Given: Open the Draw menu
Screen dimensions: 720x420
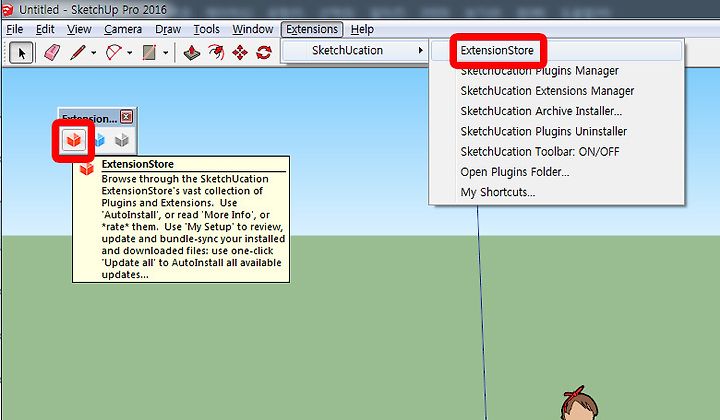Looking at the screenshot, I should [x=168, y=29].
